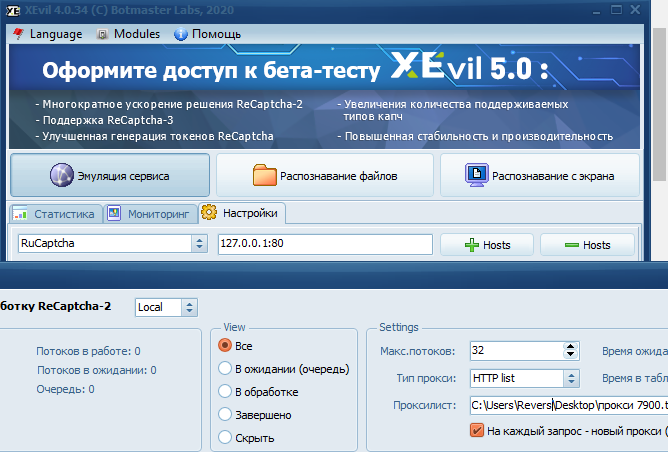
Task: Click the Очередь: 0 text
Action: click(x=65, y=389)
